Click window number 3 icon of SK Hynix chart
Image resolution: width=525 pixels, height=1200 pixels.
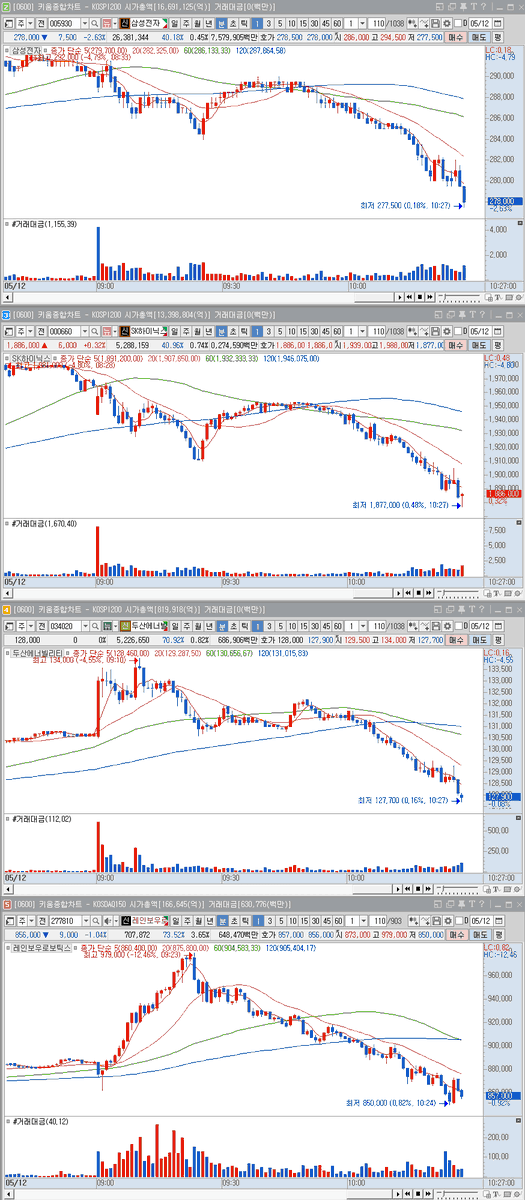6,314
